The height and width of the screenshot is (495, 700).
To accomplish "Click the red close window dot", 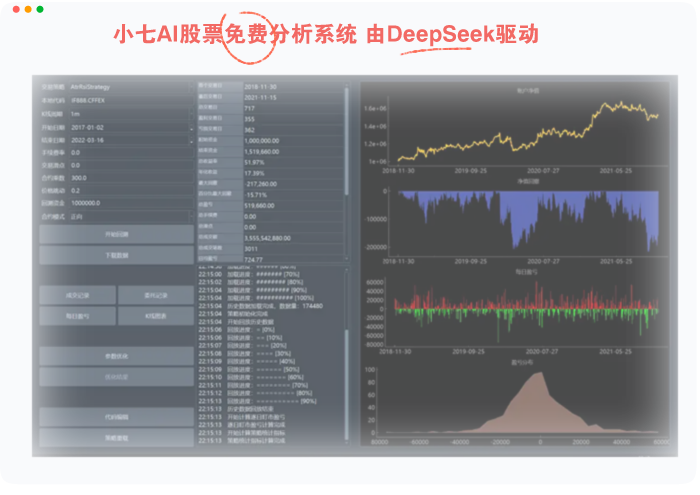I will point(13,9).
